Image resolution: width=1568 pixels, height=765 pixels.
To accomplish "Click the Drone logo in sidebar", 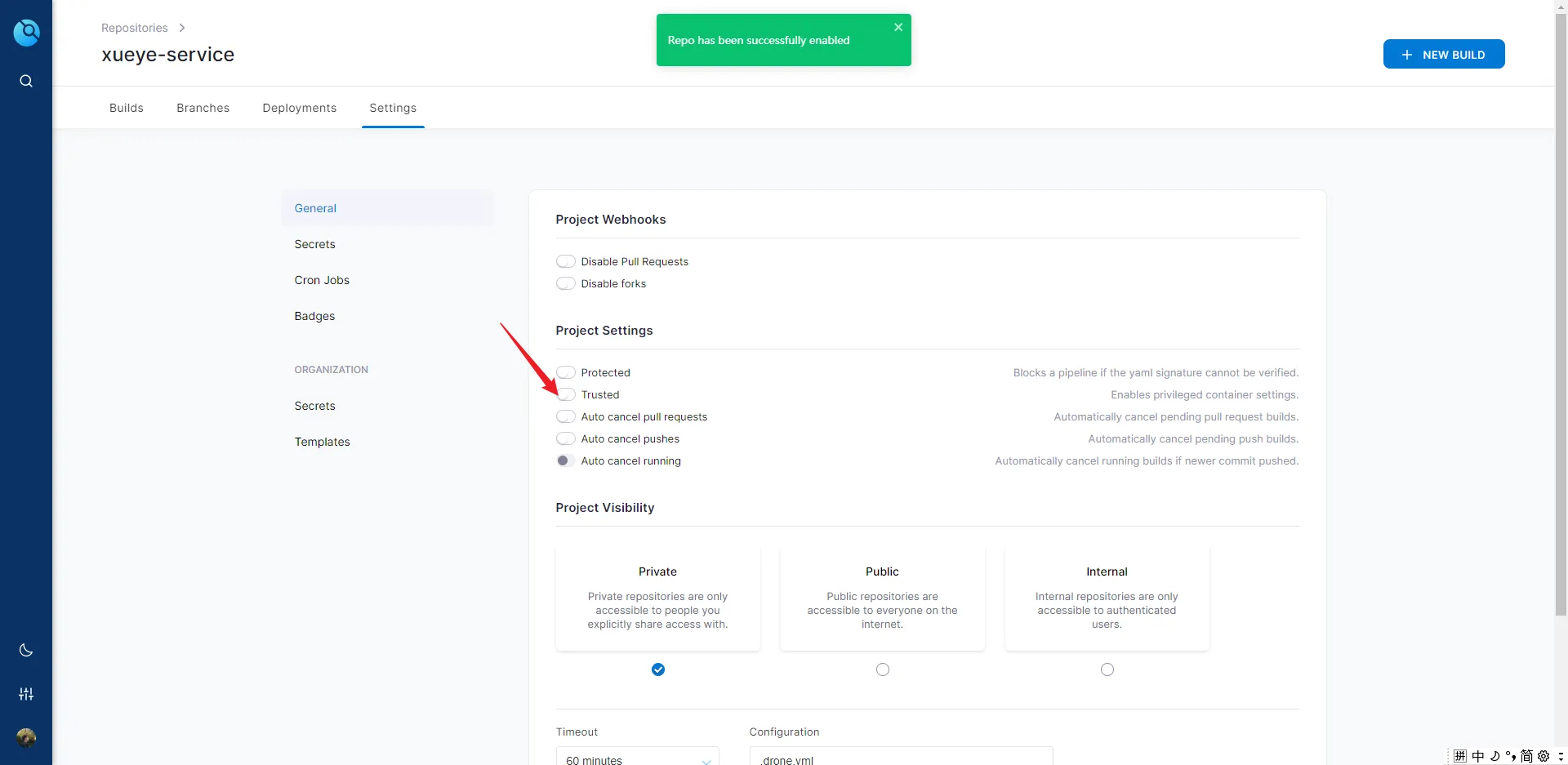I will [x=26, y=33].
